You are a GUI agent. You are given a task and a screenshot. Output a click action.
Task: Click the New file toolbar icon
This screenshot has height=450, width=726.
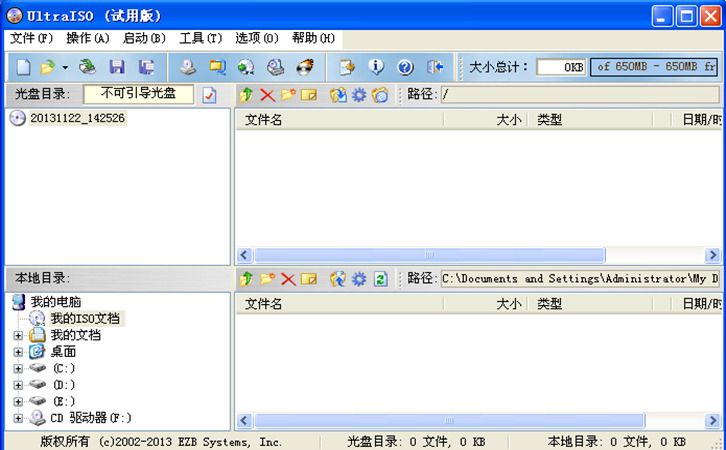point(23,67)
